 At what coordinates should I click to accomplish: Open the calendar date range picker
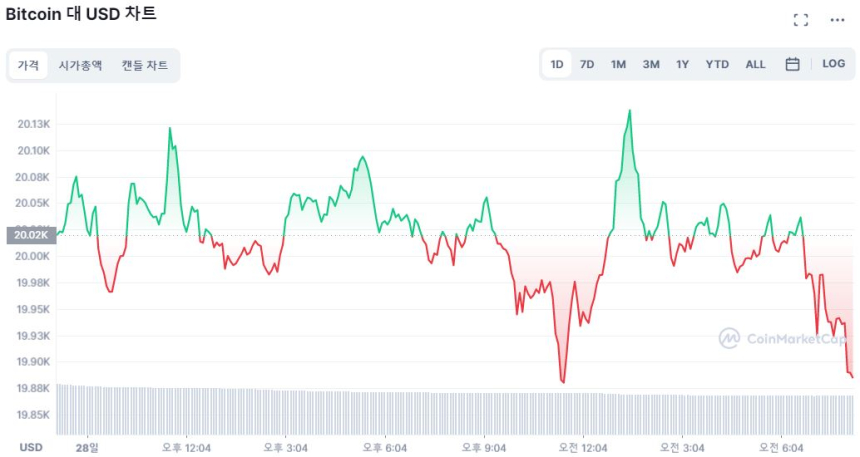[x=792, y=64]
